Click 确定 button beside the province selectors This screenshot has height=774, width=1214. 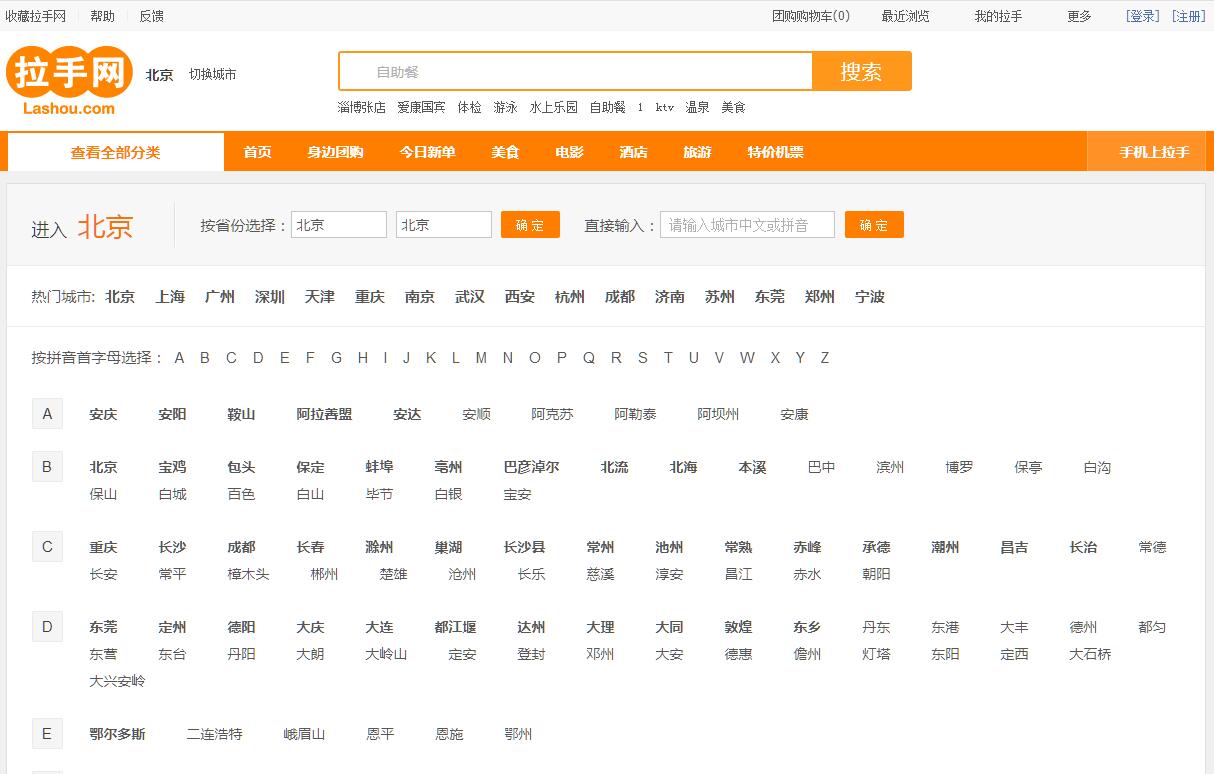(x=530, y=225)
